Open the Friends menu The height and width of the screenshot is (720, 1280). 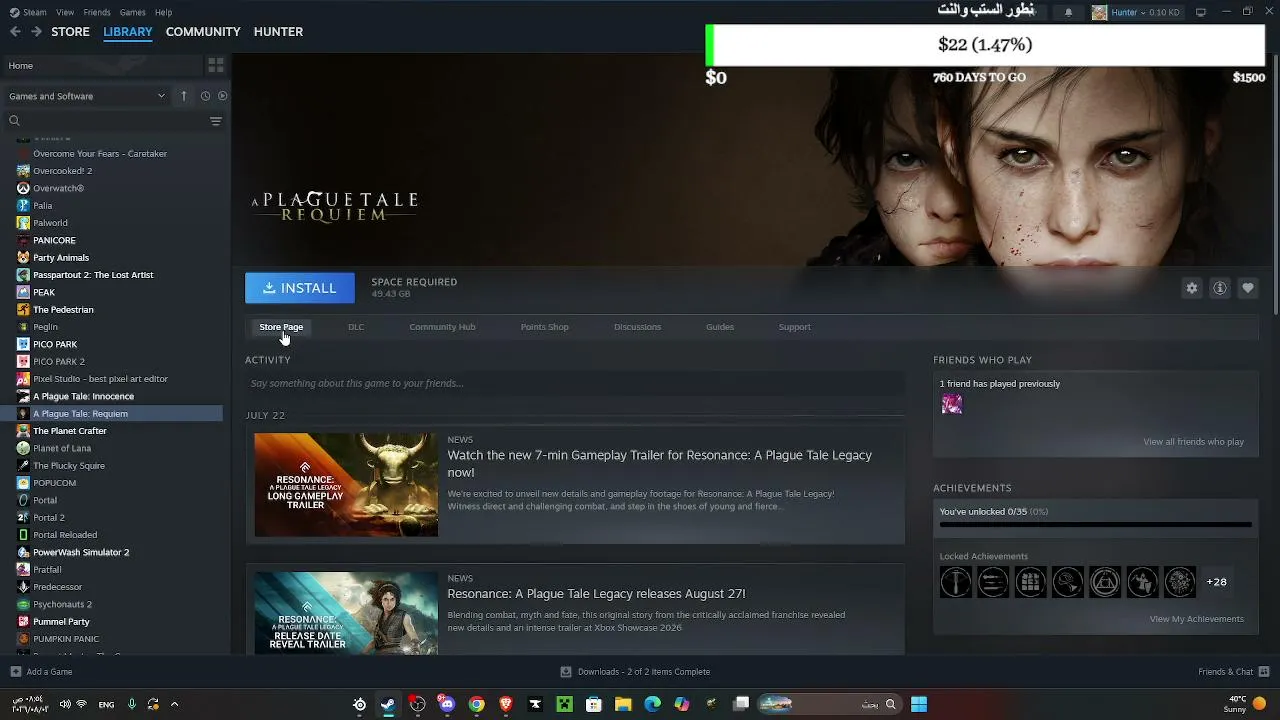coord(97,12)
